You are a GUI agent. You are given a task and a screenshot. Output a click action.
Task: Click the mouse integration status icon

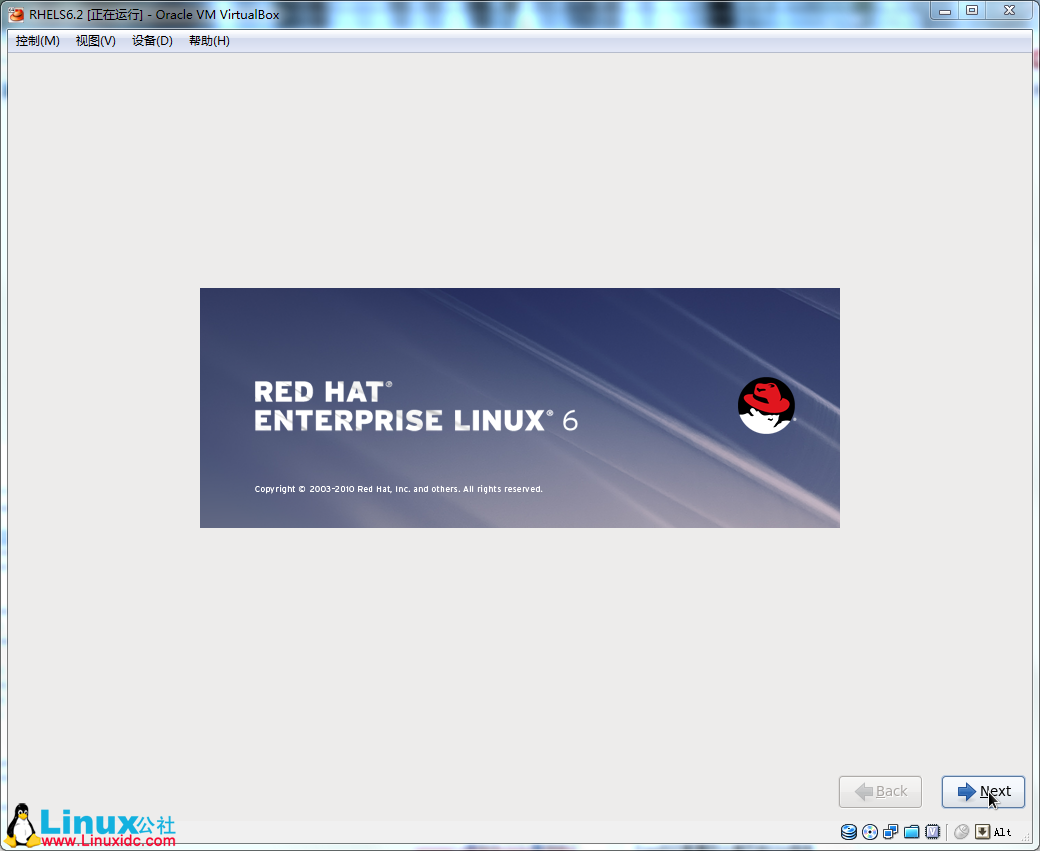point(961,832)
